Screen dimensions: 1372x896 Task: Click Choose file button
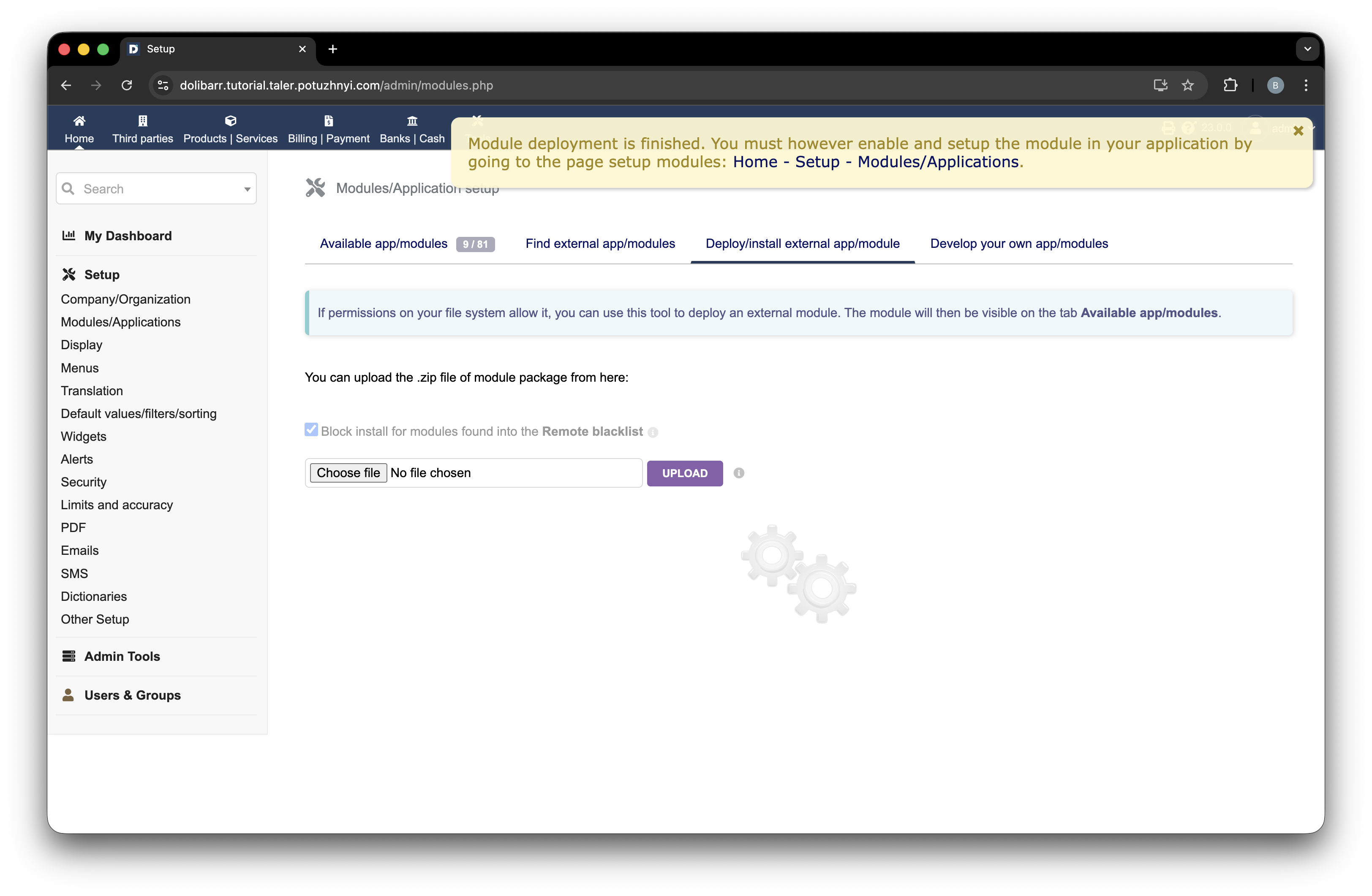(348, 473)
